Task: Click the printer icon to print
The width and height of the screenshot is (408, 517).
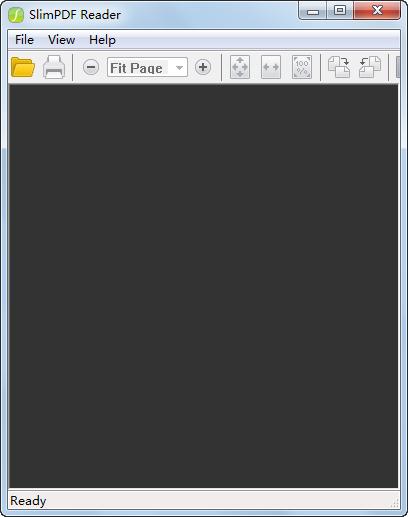Action: point(54,67)
